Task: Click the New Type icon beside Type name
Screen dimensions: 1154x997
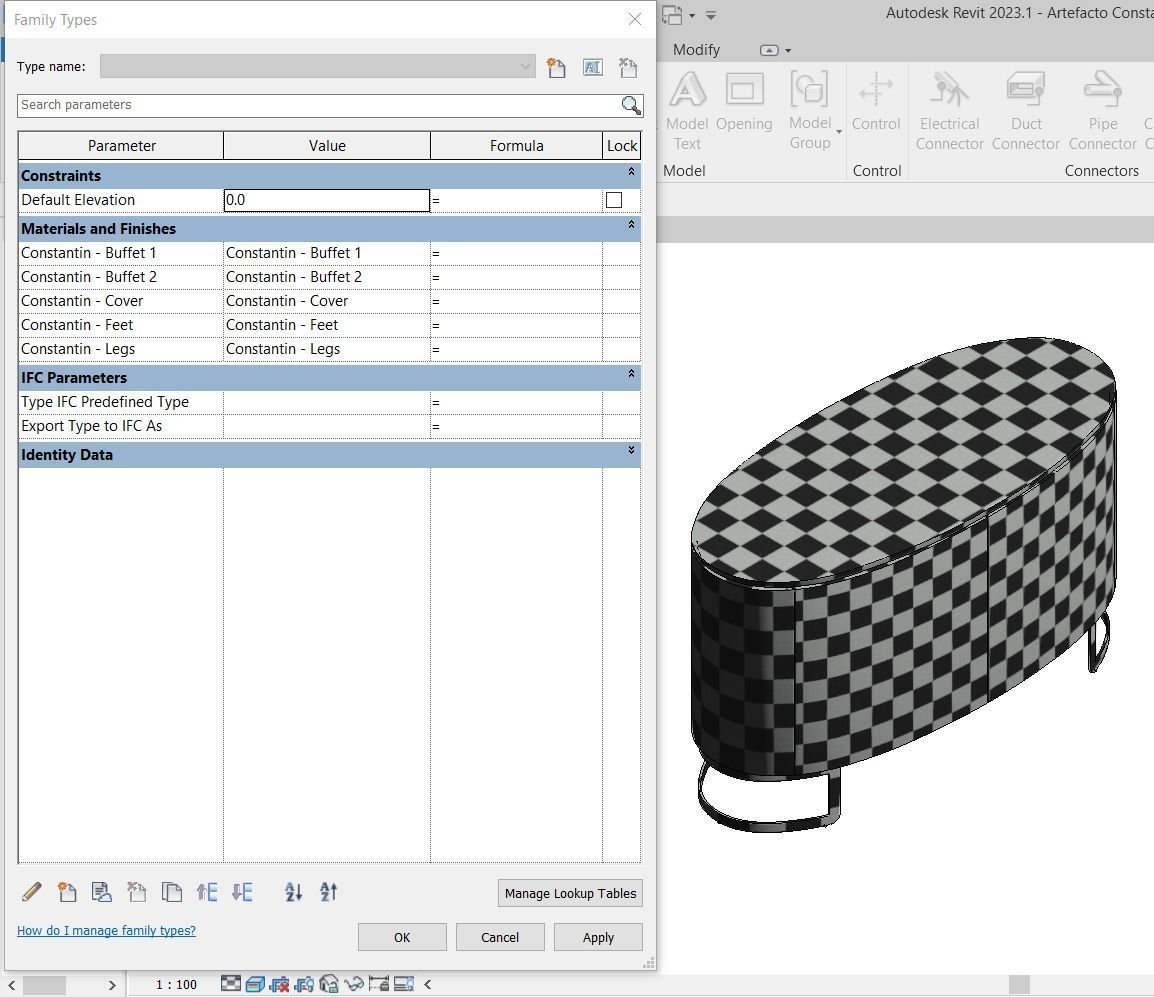Action: click(556, 68)
